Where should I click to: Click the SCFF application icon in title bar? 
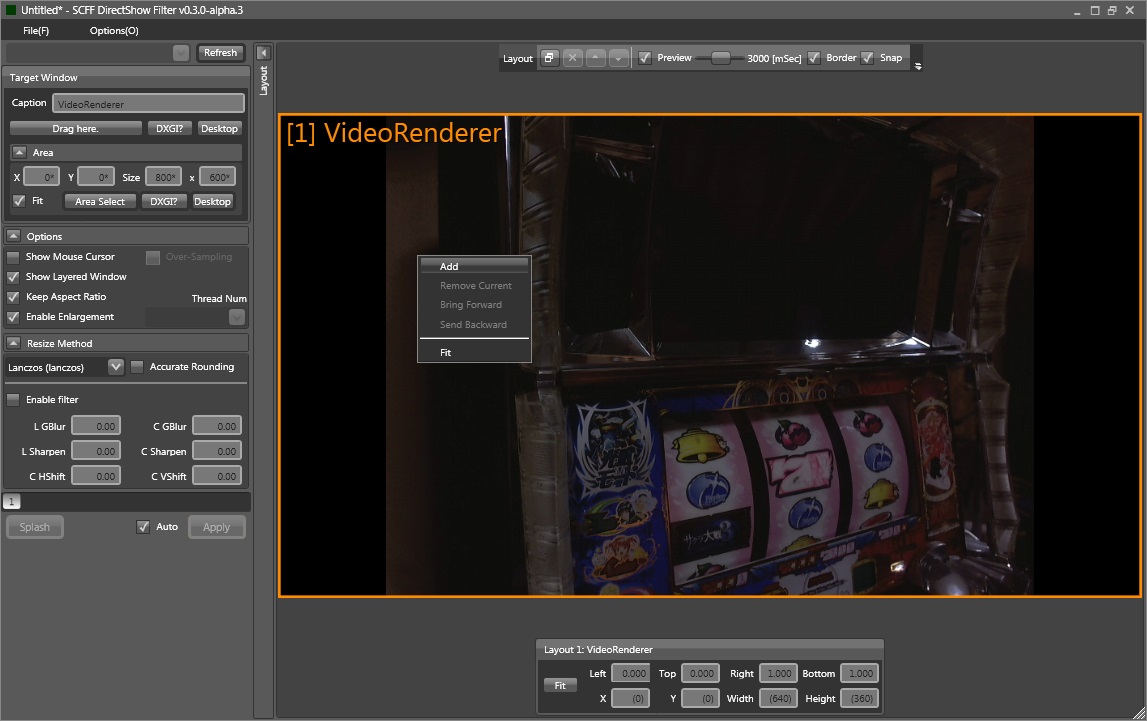coord(10,10)
